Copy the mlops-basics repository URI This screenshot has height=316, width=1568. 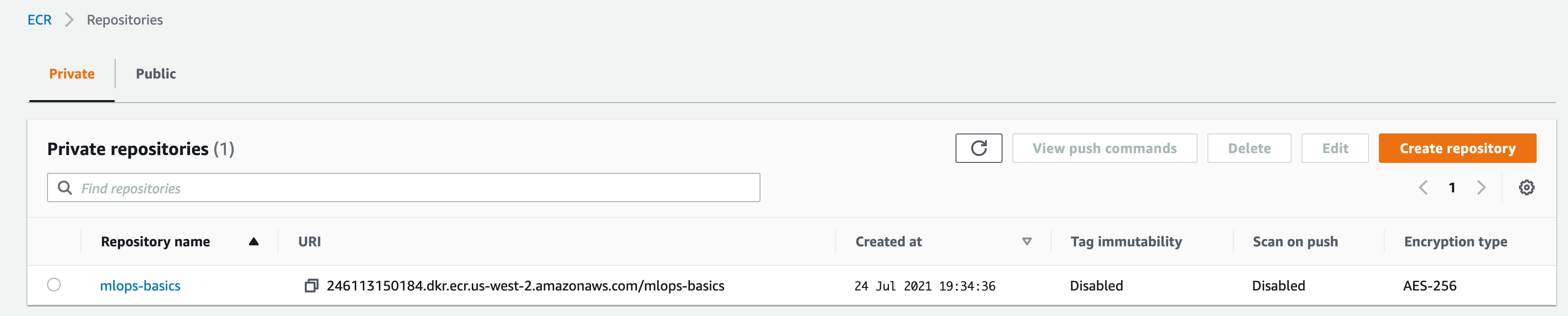311,286
